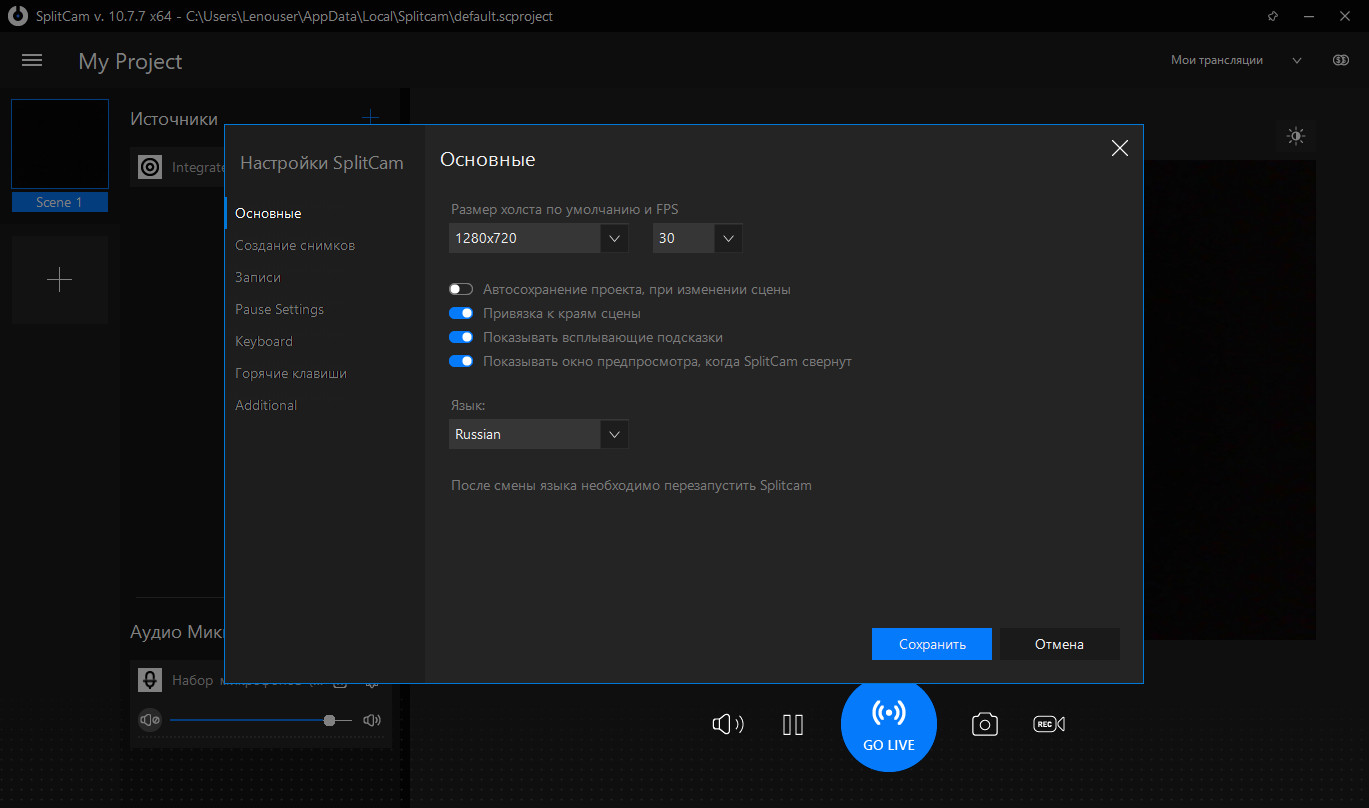Add a source with the plus icon
The image size is (1369, 808).
pyautogui.click(x=370, y=118)
